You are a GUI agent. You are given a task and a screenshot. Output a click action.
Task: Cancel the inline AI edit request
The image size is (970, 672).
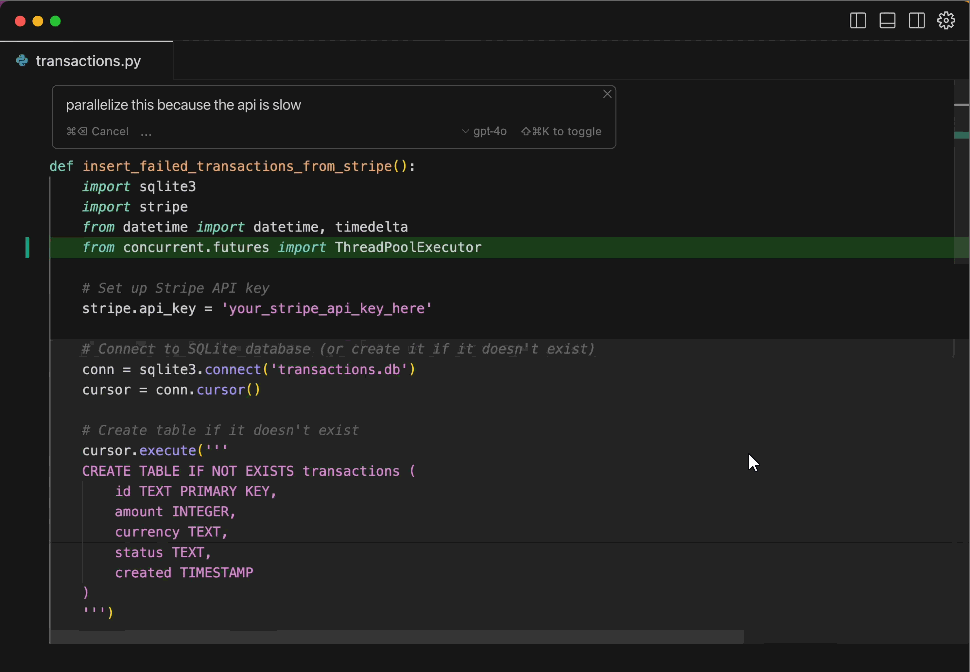tap(97, 131)
